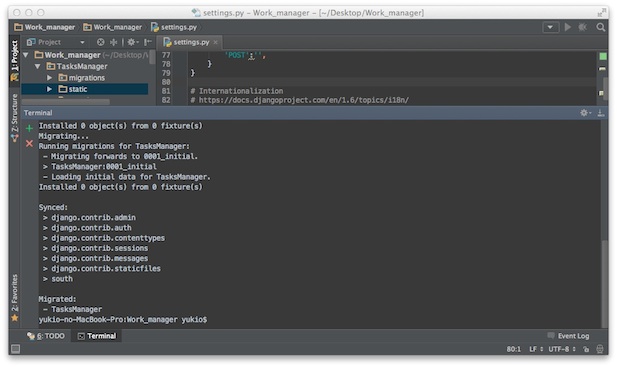The height and width of the screenshot is (367, 617).
Task: Toggle the 2: Favorites side tab
Action: point(14,298)
